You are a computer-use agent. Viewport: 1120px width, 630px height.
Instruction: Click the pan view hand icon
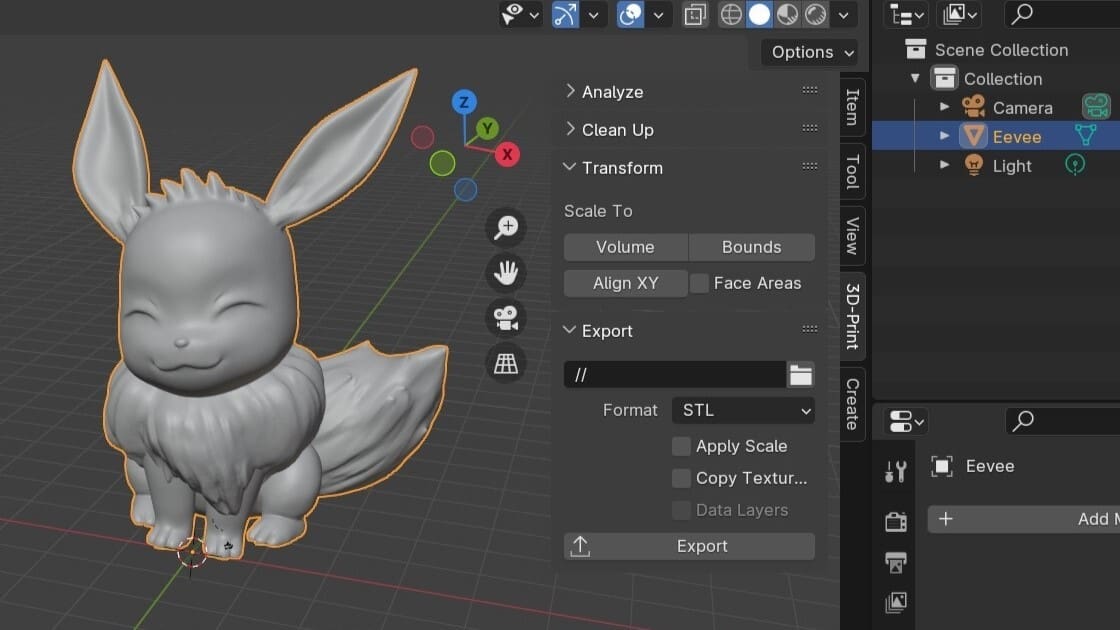506,273
